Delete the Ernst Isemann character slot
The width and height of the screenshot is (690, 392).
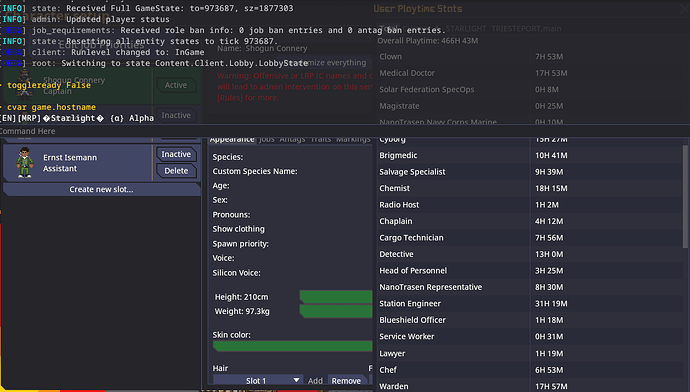pyautogui.click(x=176, y=171)
